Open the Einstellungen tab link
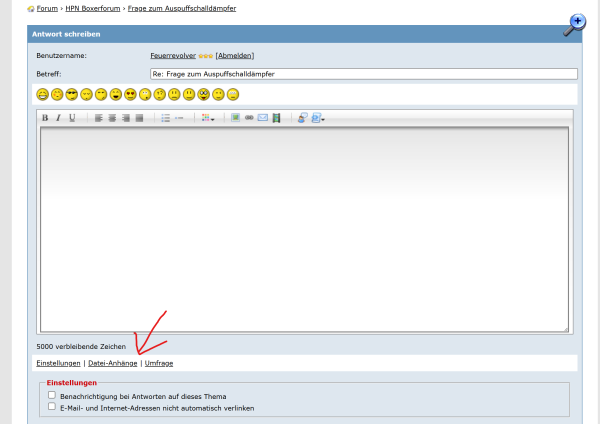The height and width of the screenshot is (424, 600). point(58,363)
